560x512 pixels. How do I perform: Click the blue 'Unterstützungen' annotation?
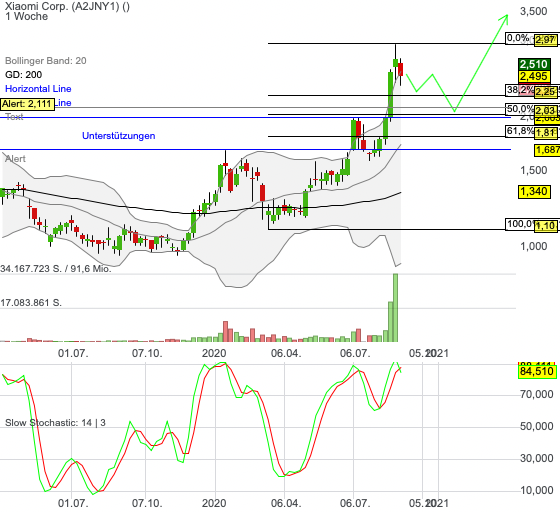click(119, 136)
